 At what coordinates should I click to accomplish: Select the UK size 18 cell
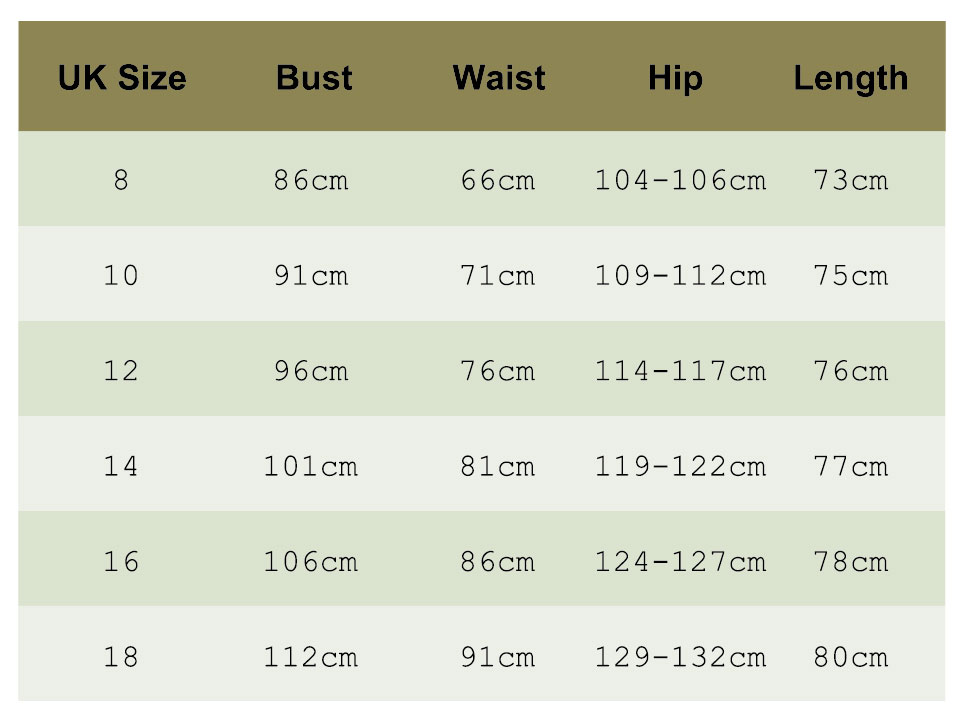pos(121,657)
